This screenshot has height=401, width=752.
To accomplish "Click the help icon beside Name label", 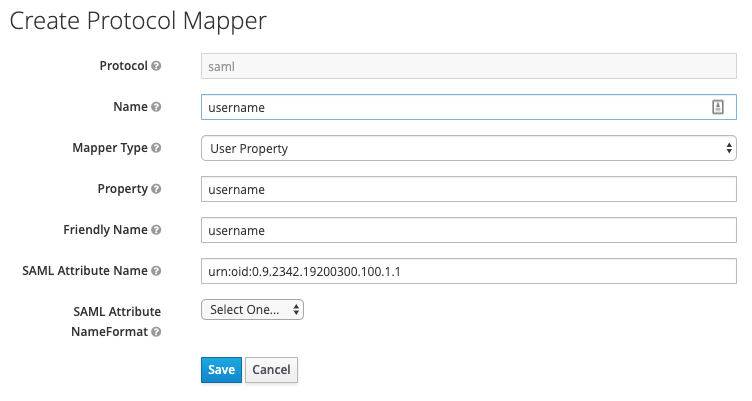I will [156, 106].
